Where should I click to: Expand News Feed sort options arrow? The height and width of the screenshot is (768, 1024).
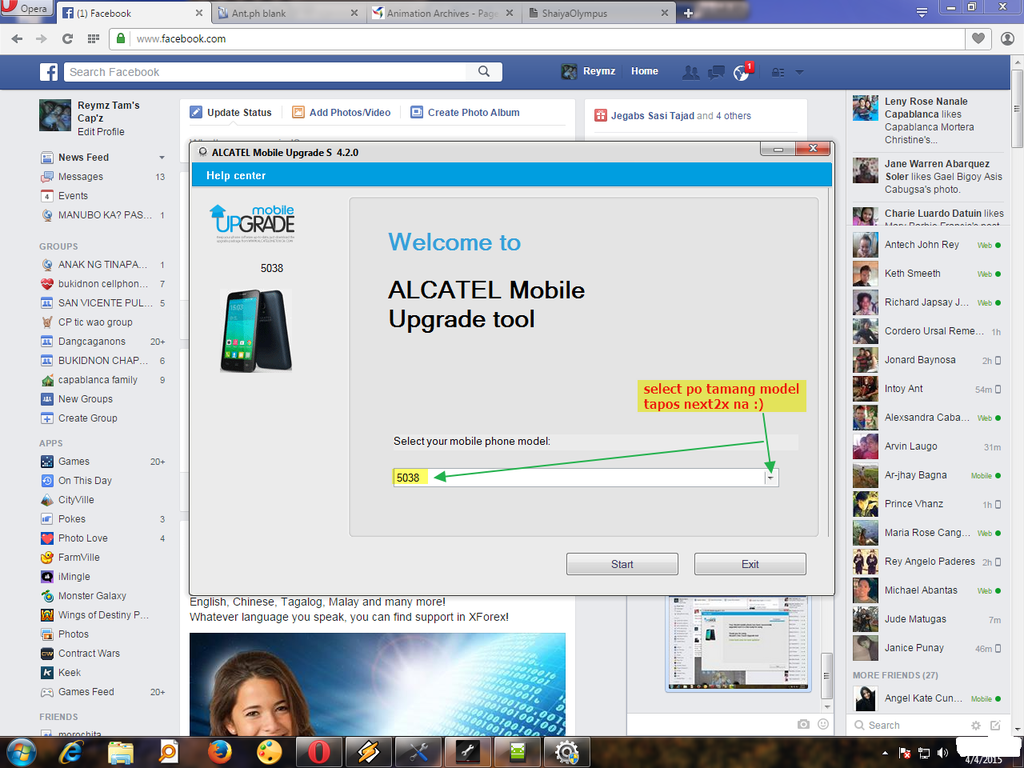click(162, 158)
